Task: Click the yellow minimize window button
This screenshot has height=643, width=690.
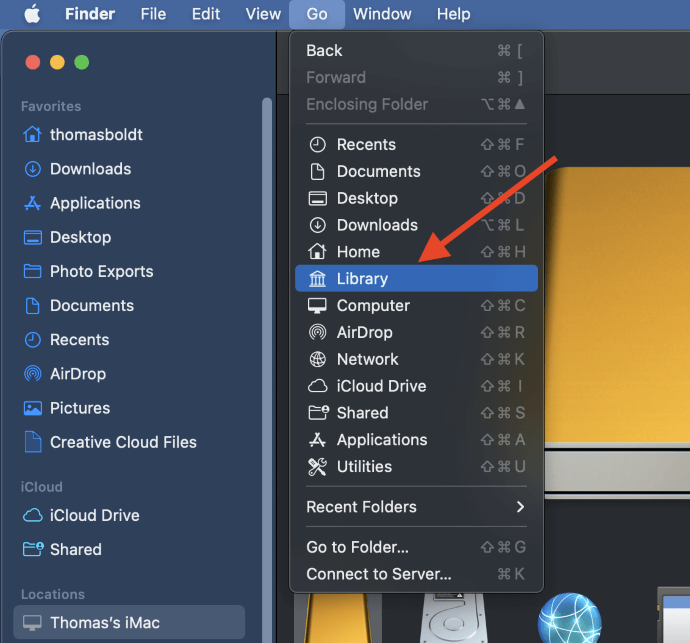Action: coord(57,62)
